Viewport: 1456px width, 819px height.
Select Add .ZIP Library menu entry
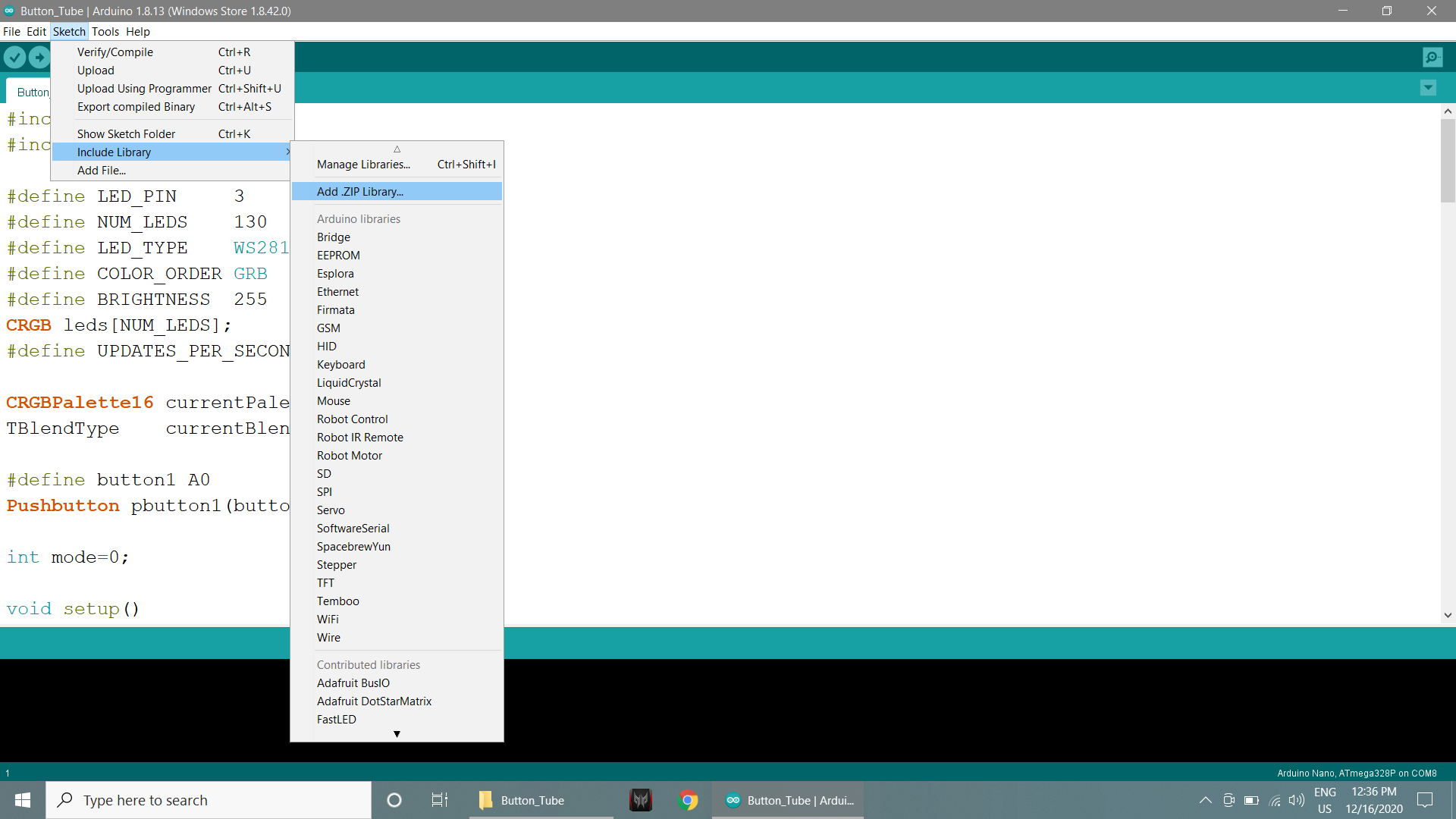pos(360,192)
